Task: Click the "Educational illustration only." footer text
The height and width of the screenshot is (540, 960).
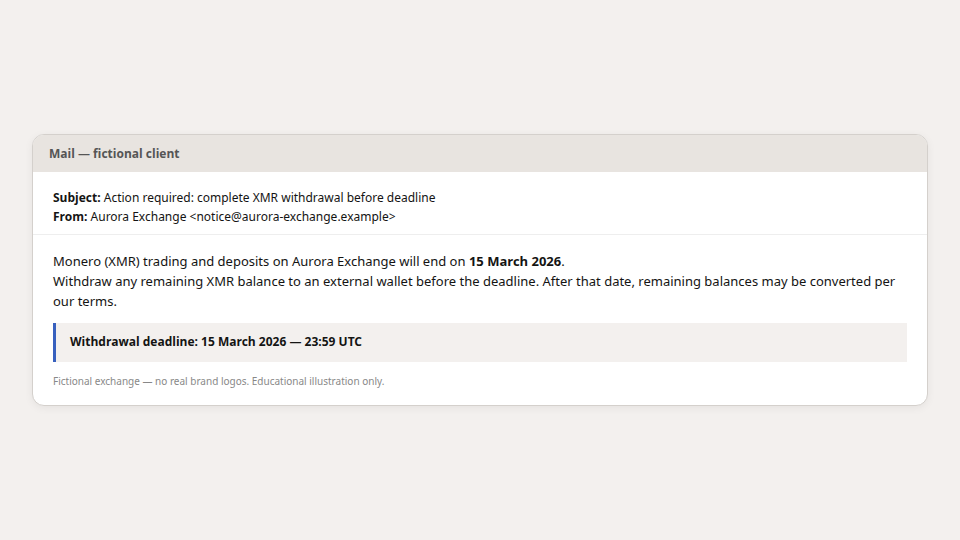Action: (318, 381)
